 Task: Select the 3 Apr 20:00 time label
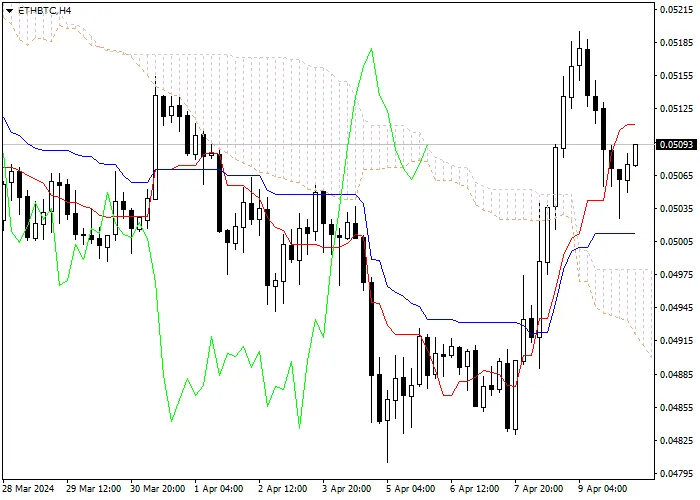click(347, 489)
